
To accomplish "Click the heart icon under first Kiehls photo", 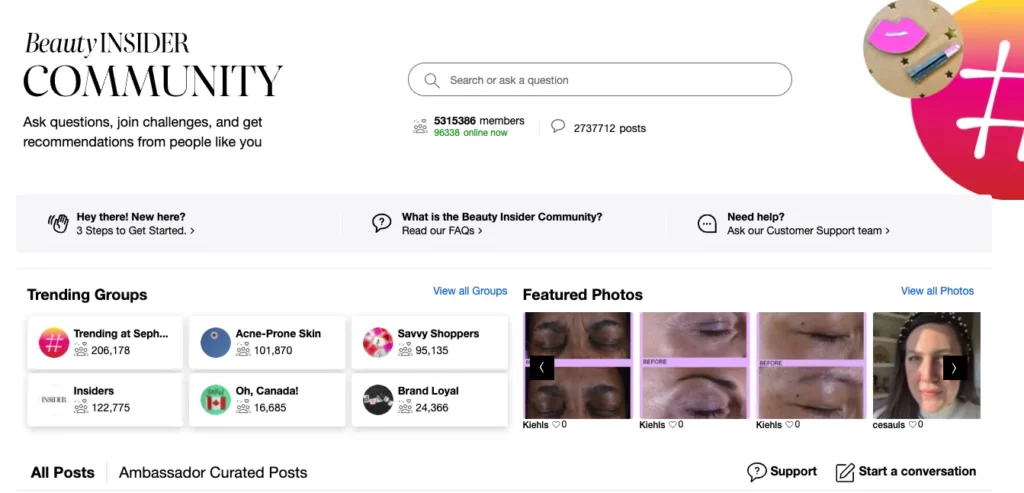I will (x=556, y=424).
